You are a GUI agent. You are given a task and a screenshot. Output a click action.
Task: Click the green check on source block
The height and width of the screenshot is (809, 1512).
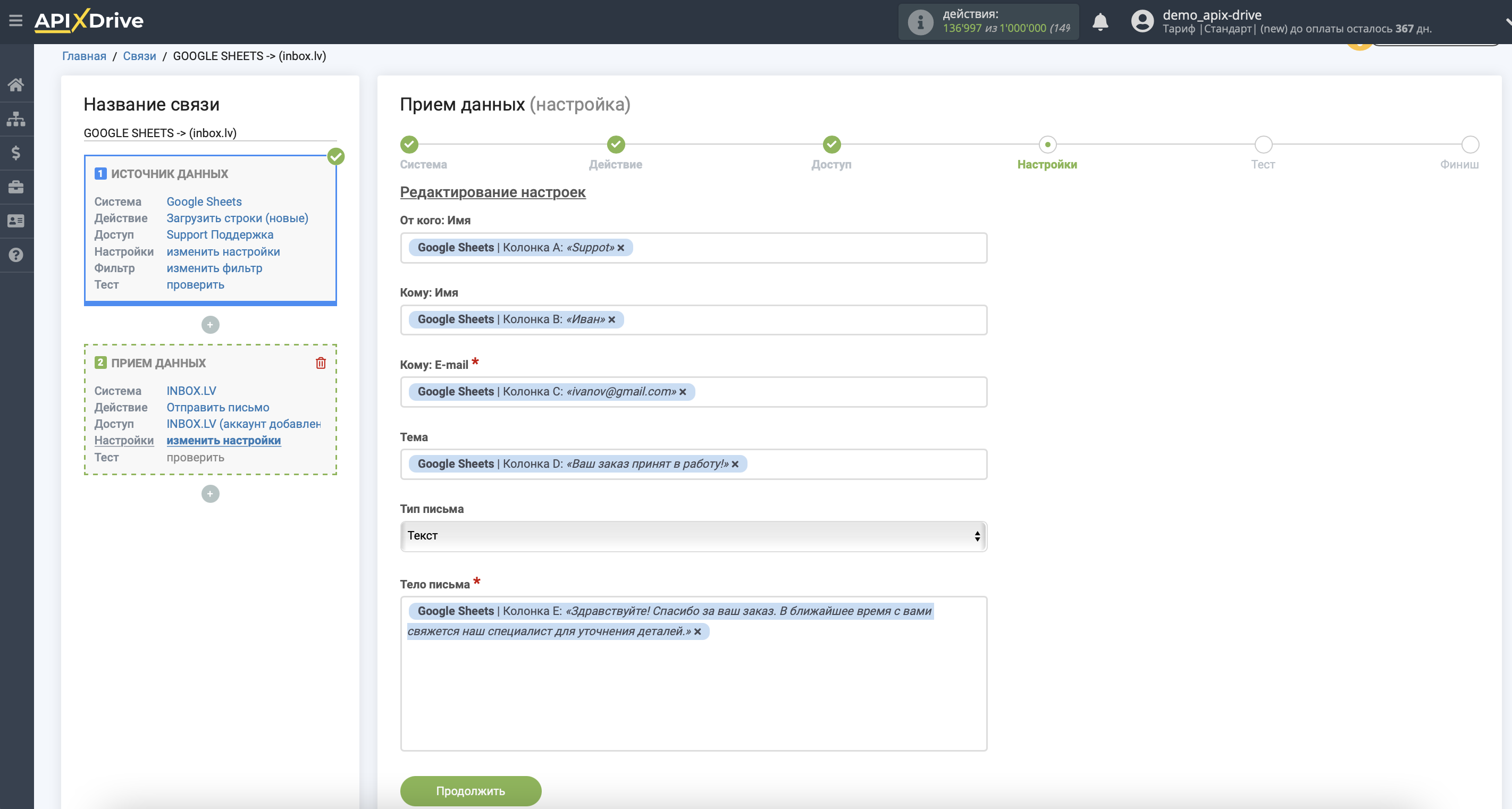(336, 157)
